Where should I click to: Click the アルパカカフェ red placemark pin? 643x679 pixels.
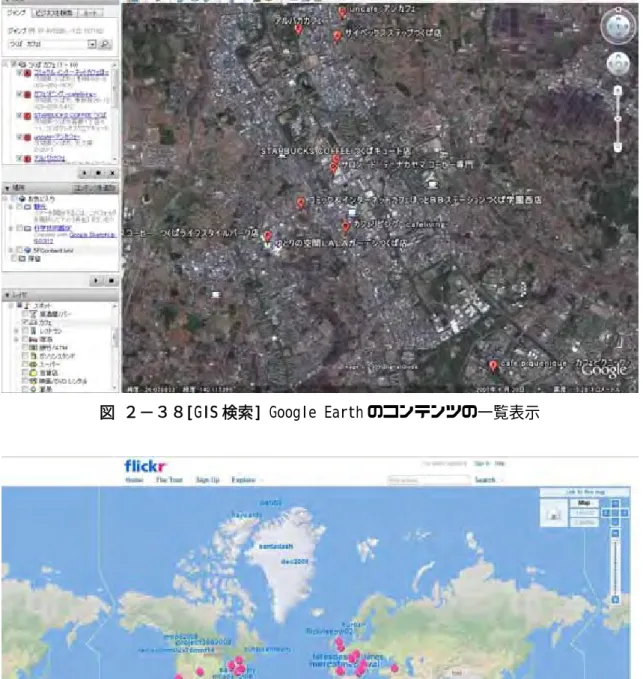(x=298, y=29)
